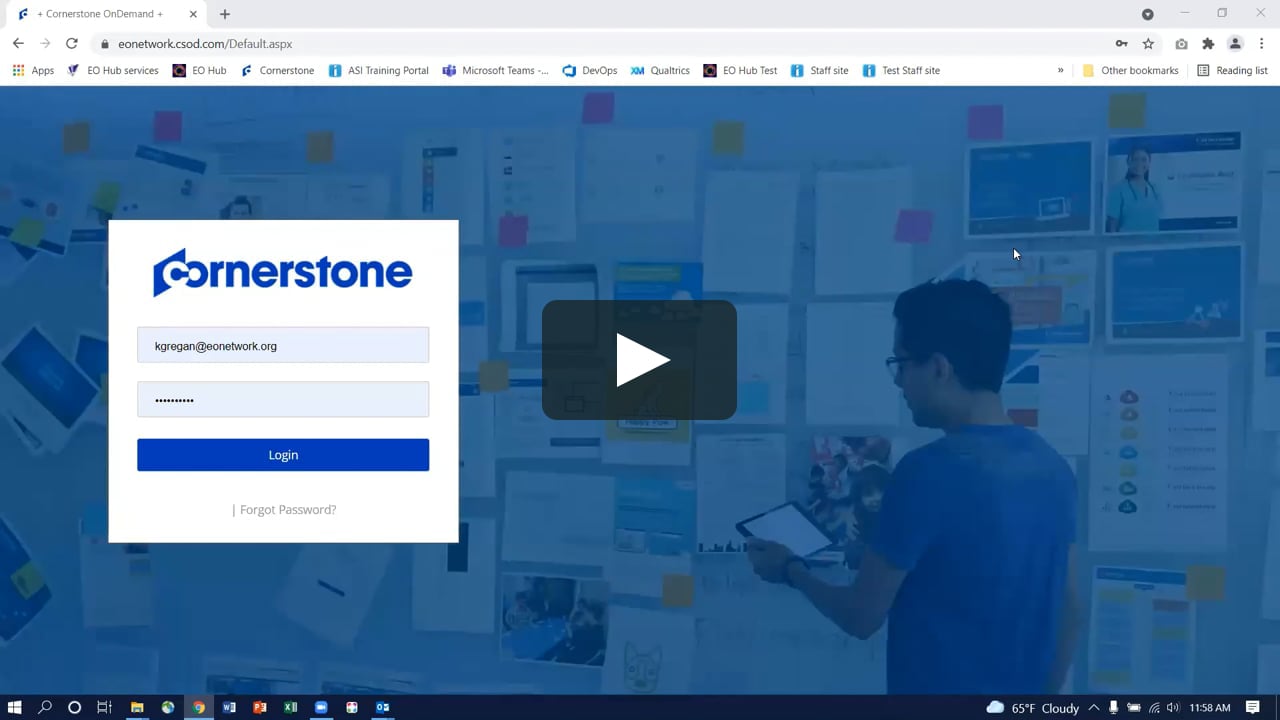Show hidden system tray icons
This screenshot has width=1280, height=720.
[1093, 708]
